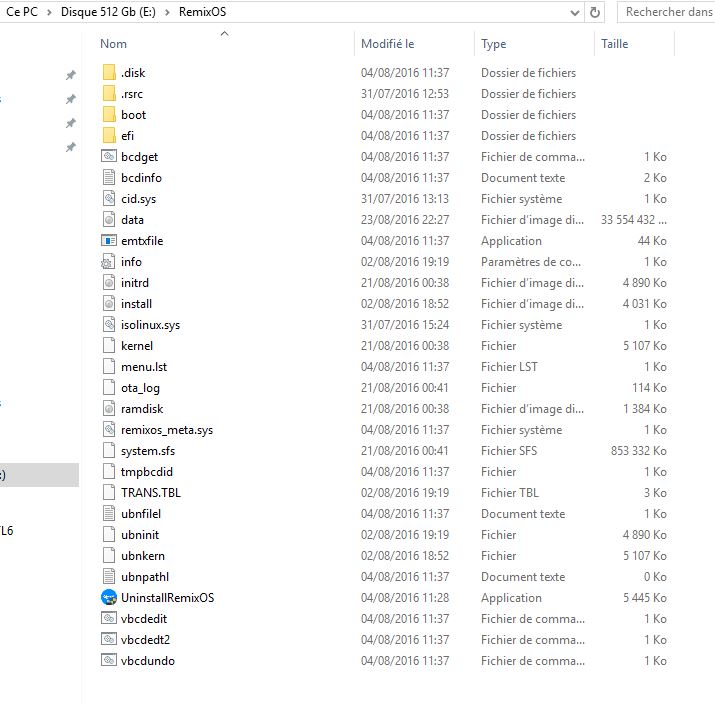
Task: Select the isolinux.sys file icon
Action: pyautogui.click(x=109, y=324)
